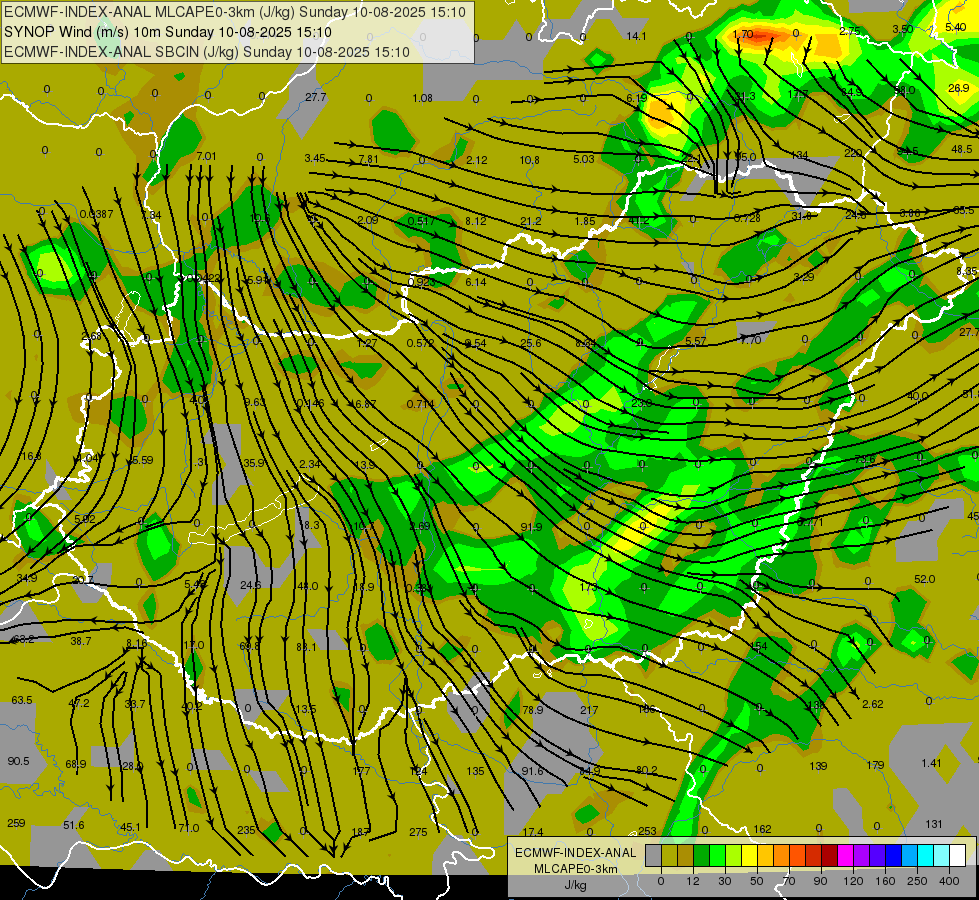Click the 1.41 map value
Screen dimensions: 979x900
tap(931, 763)
